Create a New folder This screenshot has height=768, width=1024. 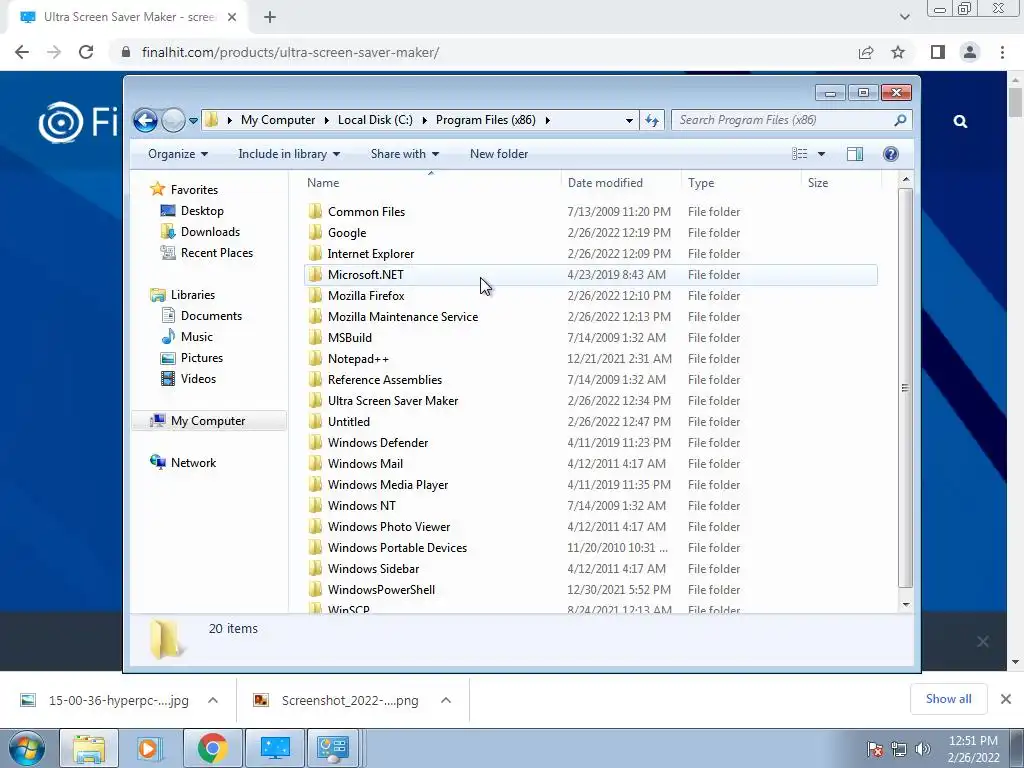tap(499, 154)
